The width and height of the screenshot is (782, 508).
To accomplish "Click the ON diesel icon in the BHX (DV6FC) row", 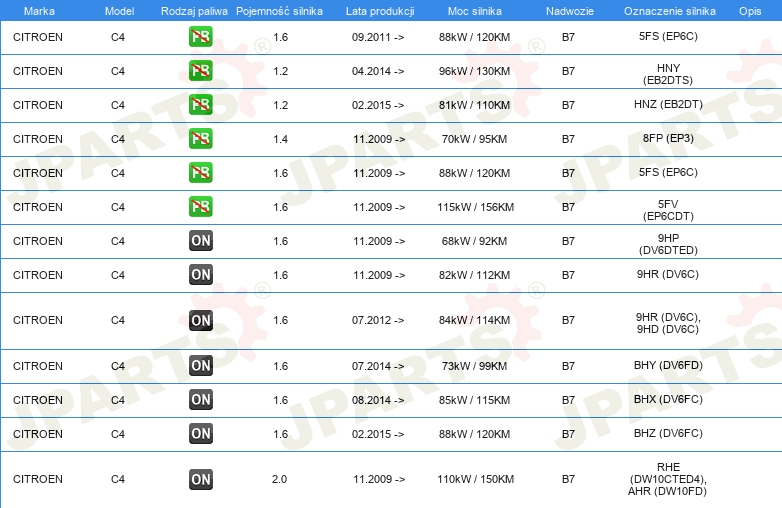I will click(200, 399).
